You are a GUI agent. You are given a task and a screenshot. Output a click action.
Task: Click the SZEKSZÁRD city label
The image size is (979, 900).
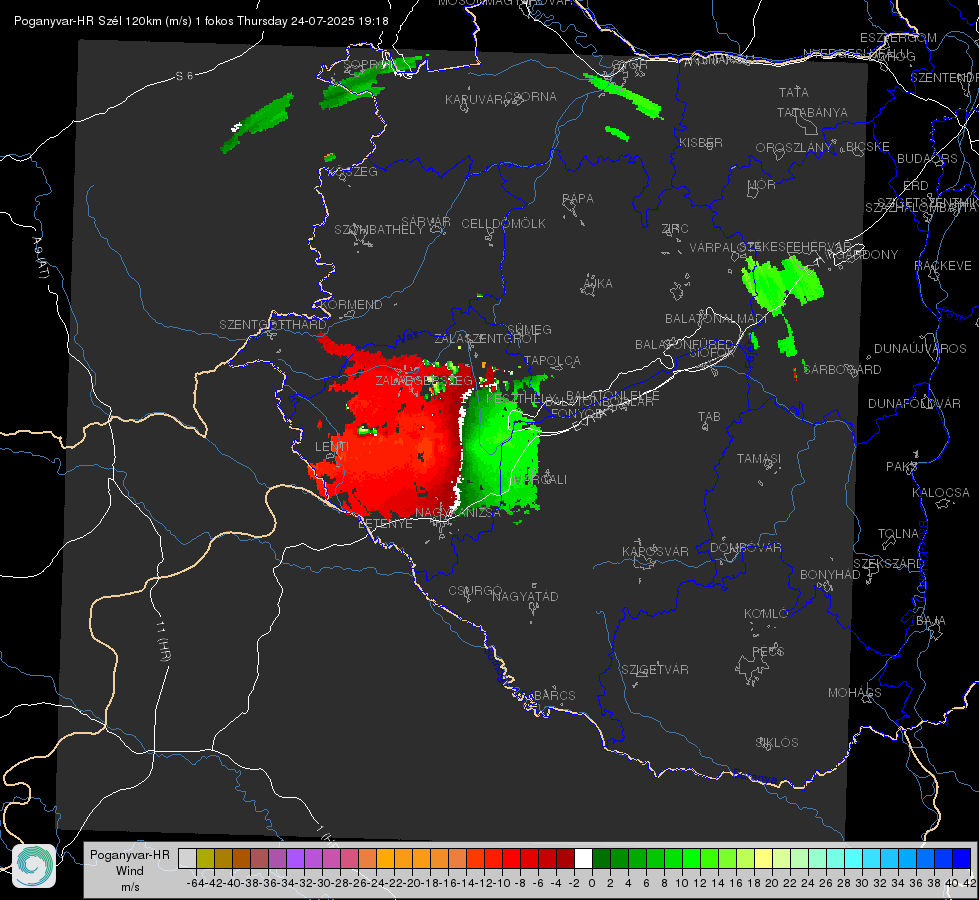tap(888, 564)
